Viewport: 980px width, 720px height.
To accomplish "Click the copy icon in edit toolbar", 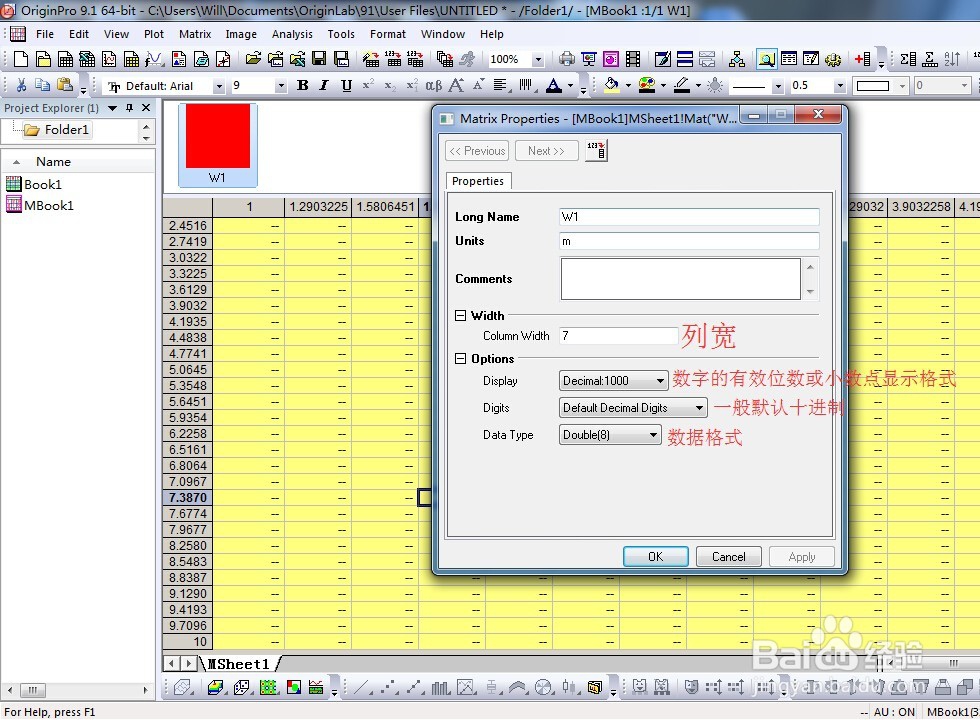I will [x=42, y=85].
